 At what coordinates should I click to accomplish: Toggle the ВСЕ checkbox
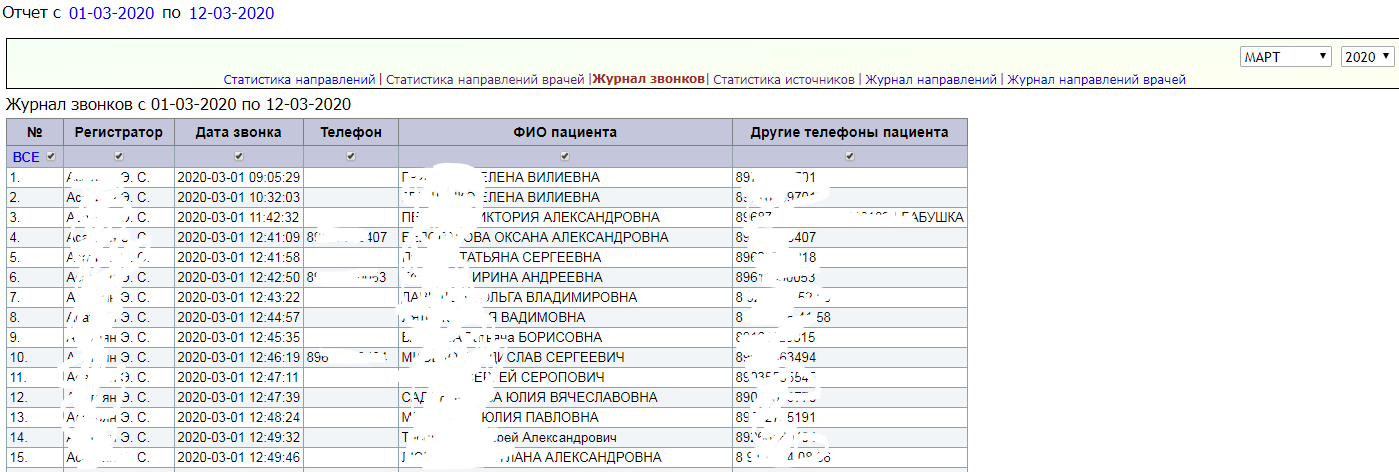pyautogui.click(x=51, y=157)
